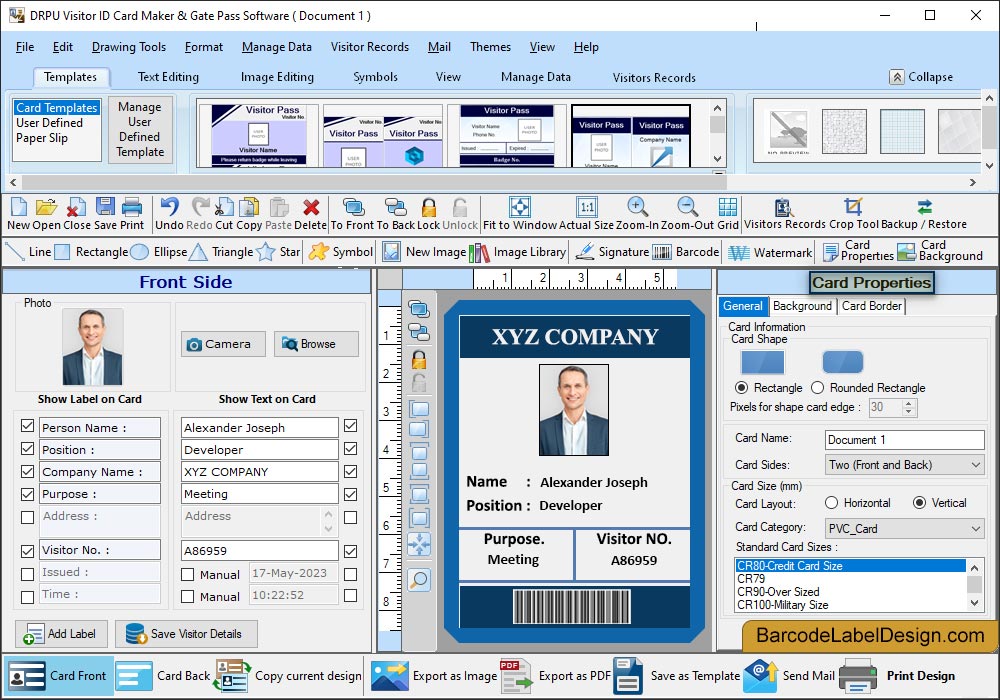The image size is (1000, 700).
Task: Select Vertical card layout
Action: 919,503
